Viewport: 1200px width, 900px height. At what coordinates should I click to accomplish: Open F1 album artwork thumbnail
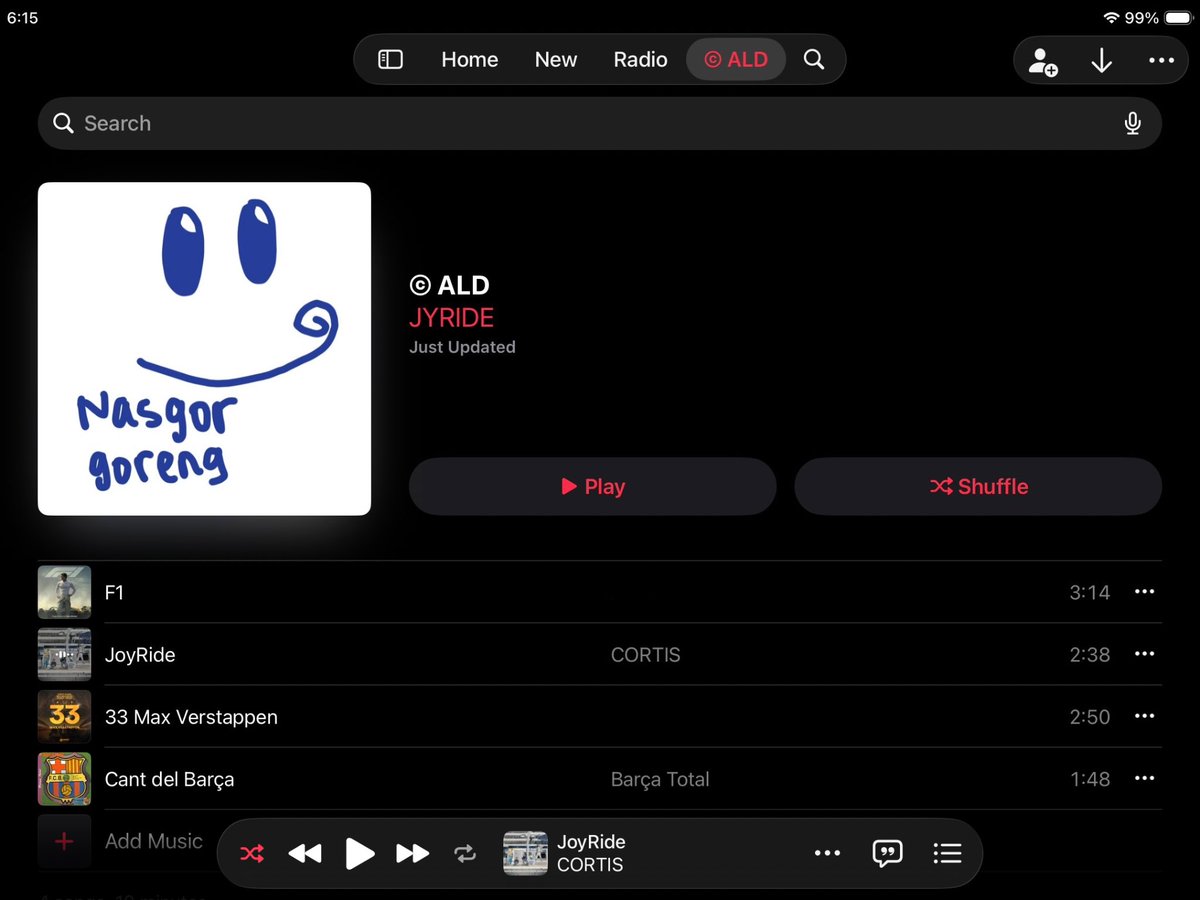tap(64, 592)
